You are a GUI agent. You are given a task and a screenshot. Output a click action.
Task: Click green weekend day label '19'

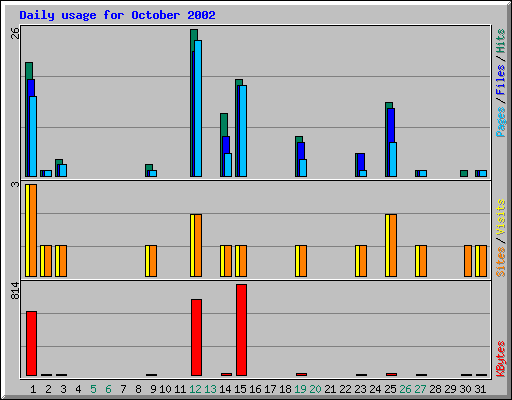(x=300, y=389)
